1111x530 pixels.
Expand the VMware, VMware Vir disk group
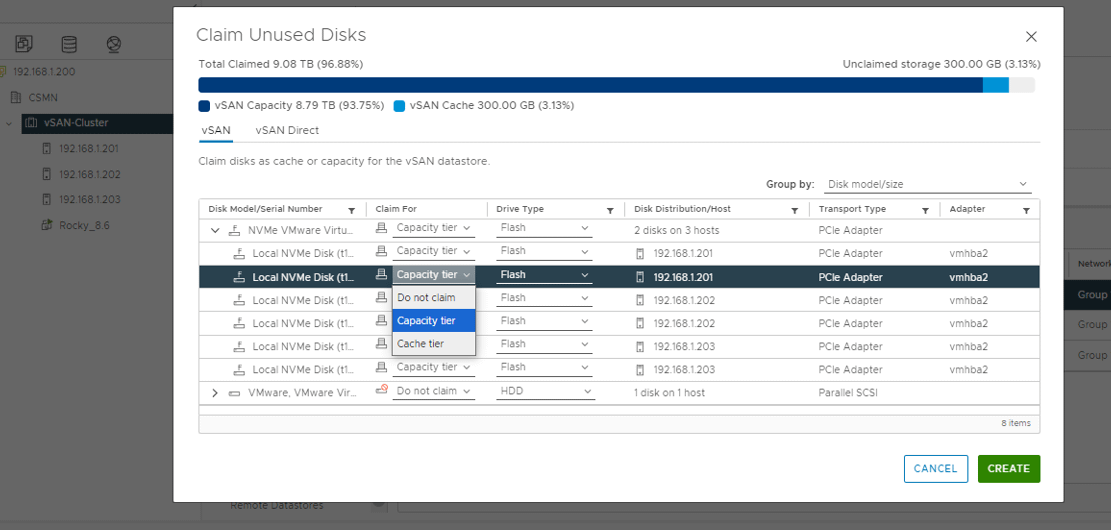[215, 393]
